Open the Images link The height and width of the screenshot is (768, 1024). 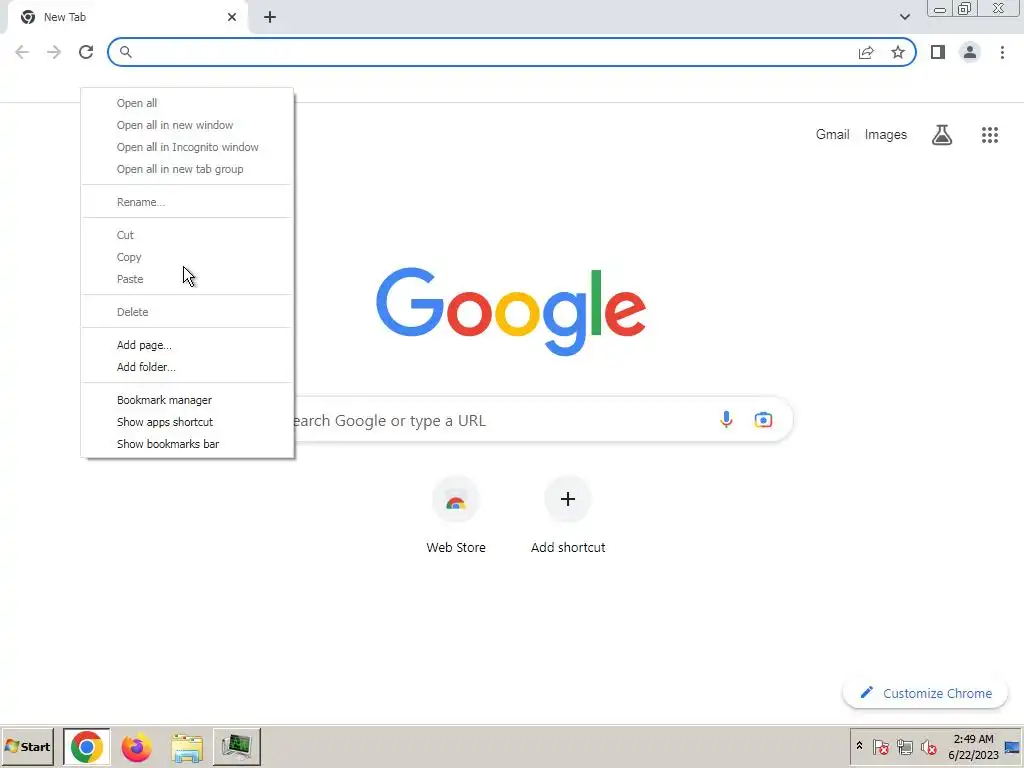pyautogui.click(x=886, y=135)
